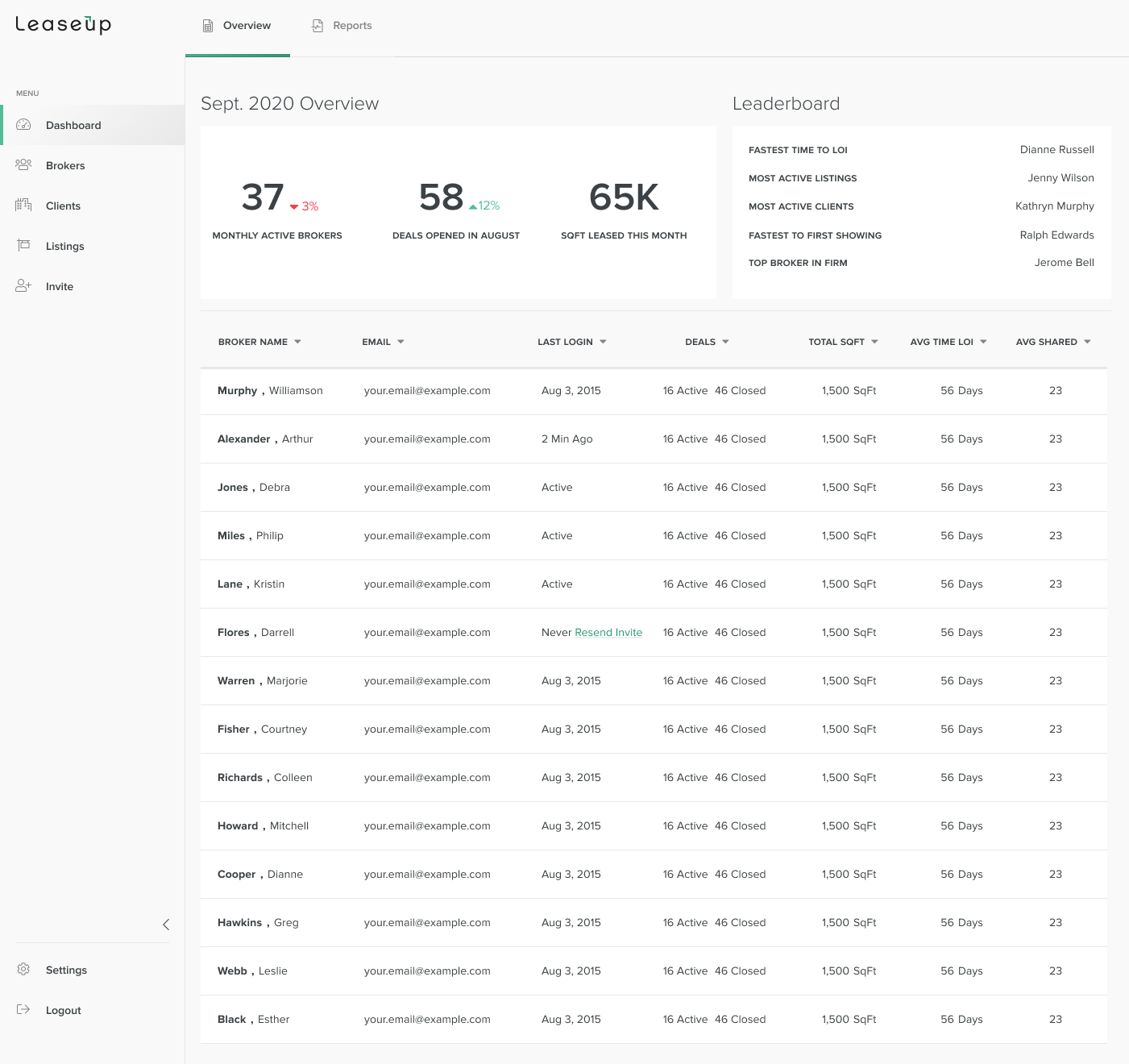This screenshot has height=1064, width=1129.
Task: Click the Listings sign icon
Action: pos(23,245)
